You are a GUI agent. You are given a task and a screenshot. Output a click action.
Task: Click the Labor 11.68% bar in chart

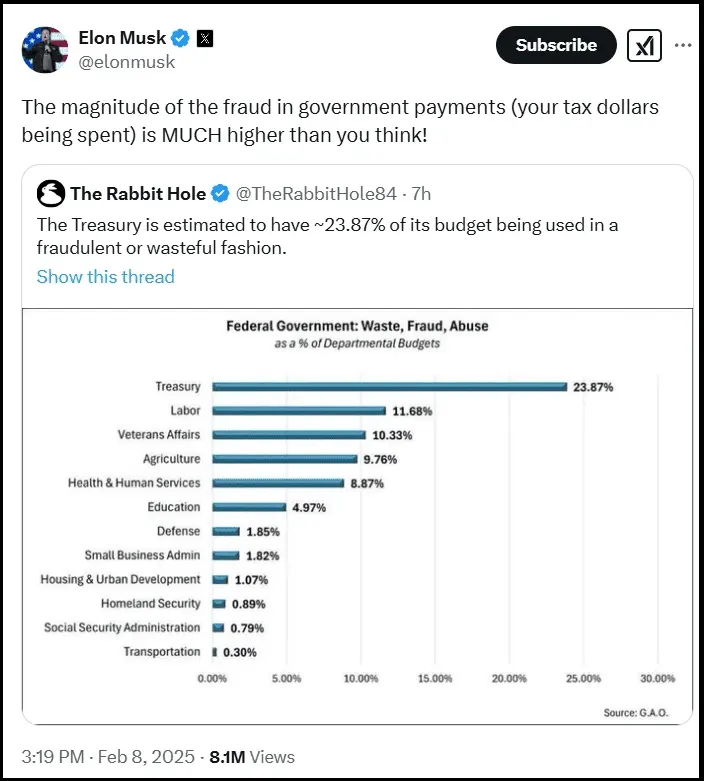point(299,410)
